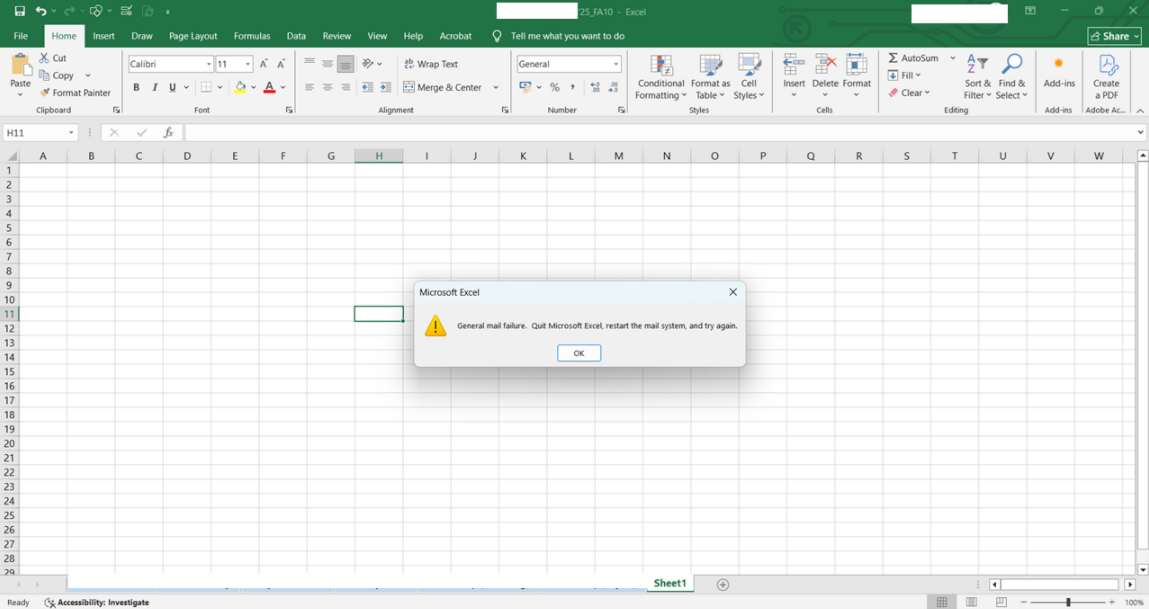Open Cell Styles gallery
Screen dimensions: 1149x609
[x=749, y=76]
